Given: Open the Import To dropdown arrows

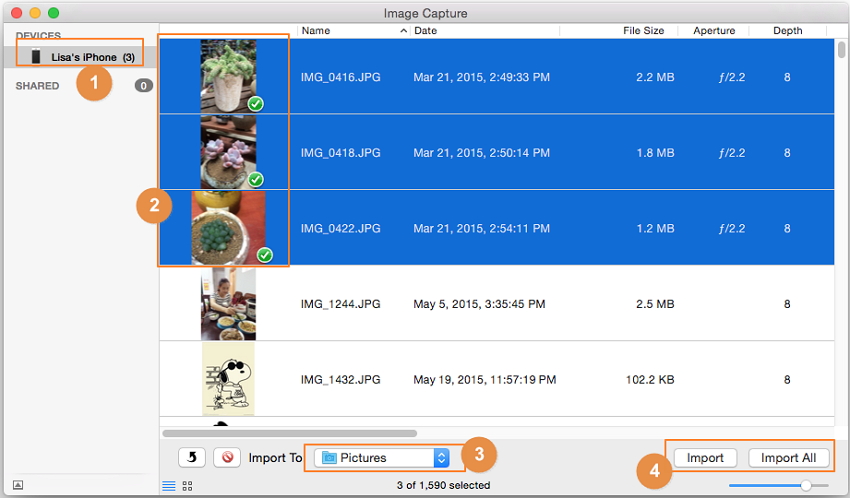Looking at the screenshot, I should coord(441,458).
